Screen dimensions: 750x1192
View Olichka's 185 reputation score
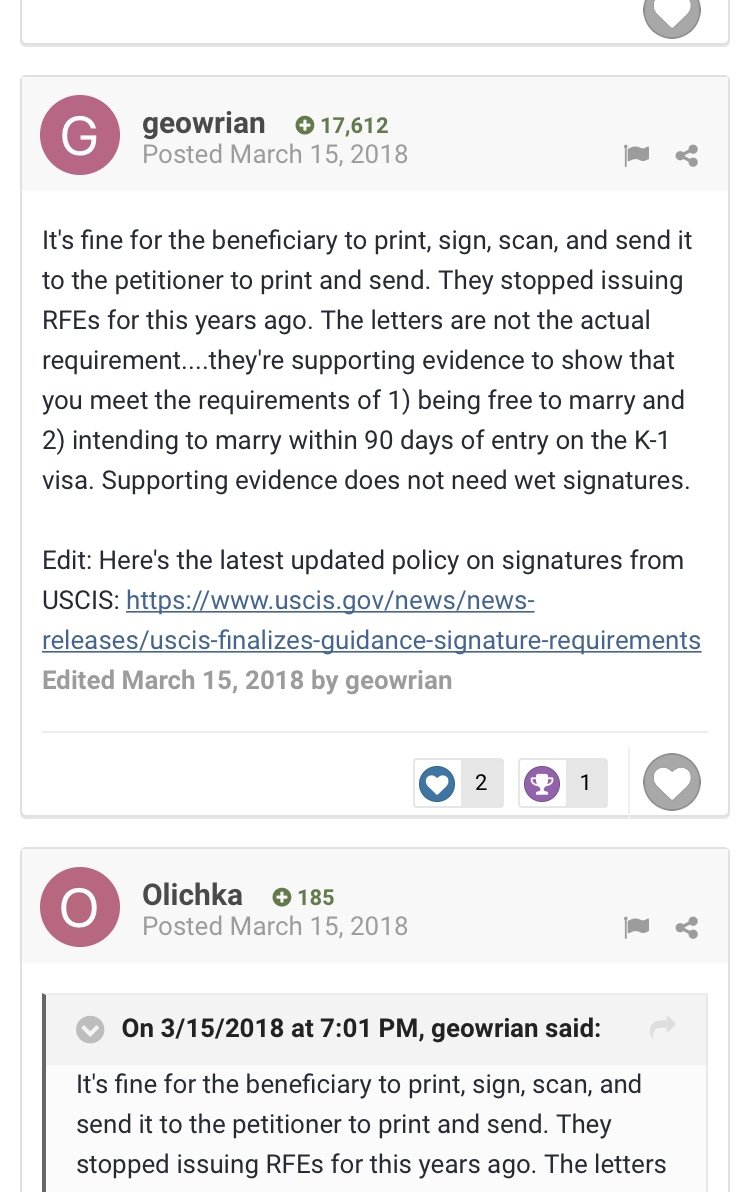(303, 897)
